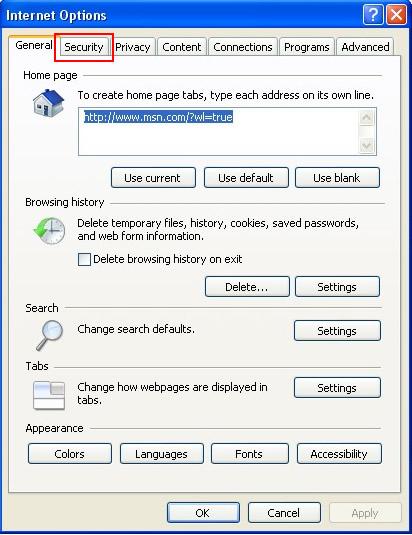The width and height of the screenshot is (412, 535).
Task: Click the Browsing history clock icon
Action: [49, 231]
